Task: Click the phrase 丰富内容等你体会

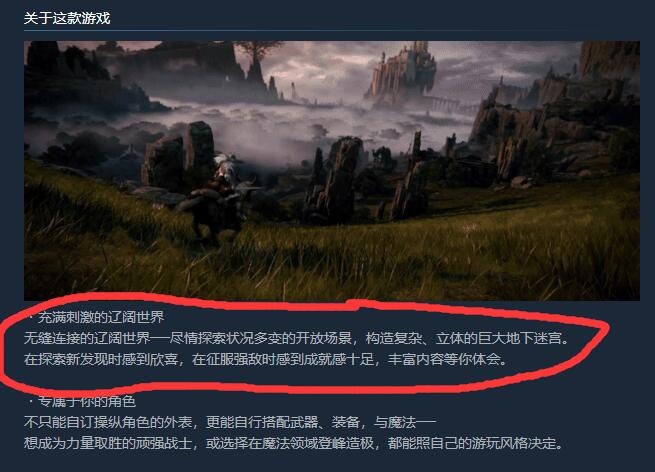Action: (x=444, y=359)
